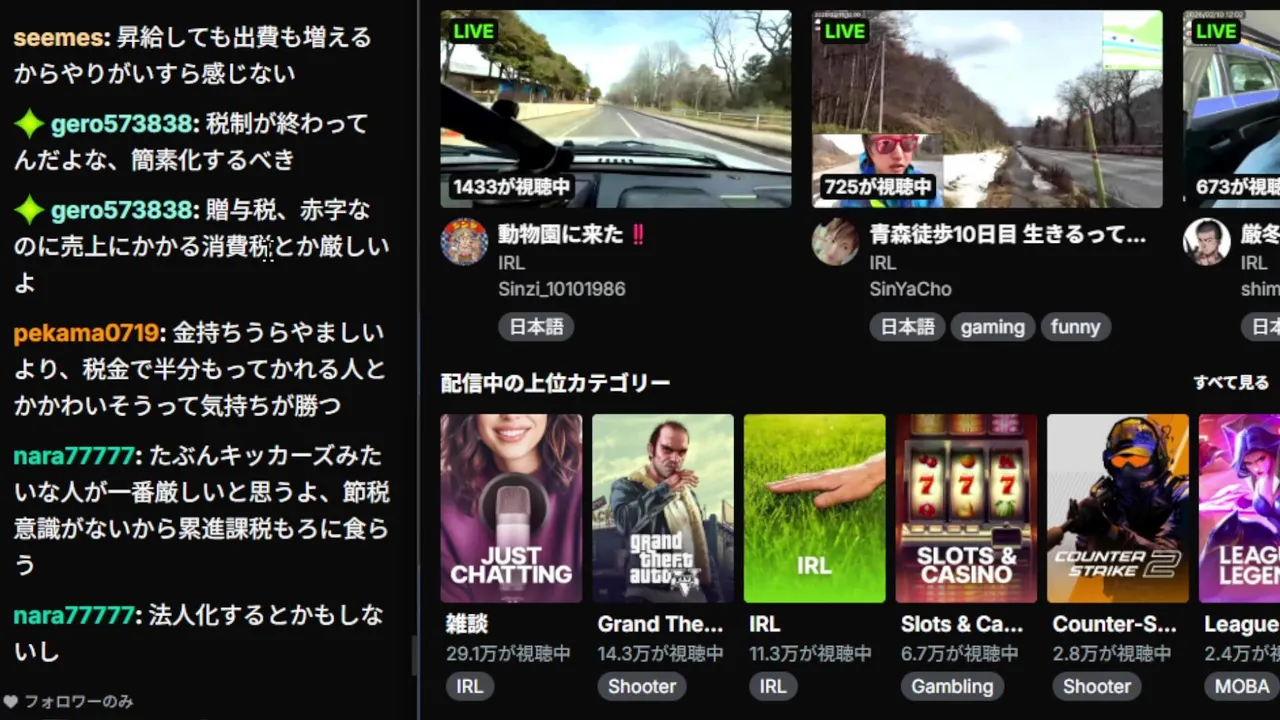Open Counter-Strike 2 category cover
Viewport: 1280px width, 720px height.
(x=1118, y=509)
